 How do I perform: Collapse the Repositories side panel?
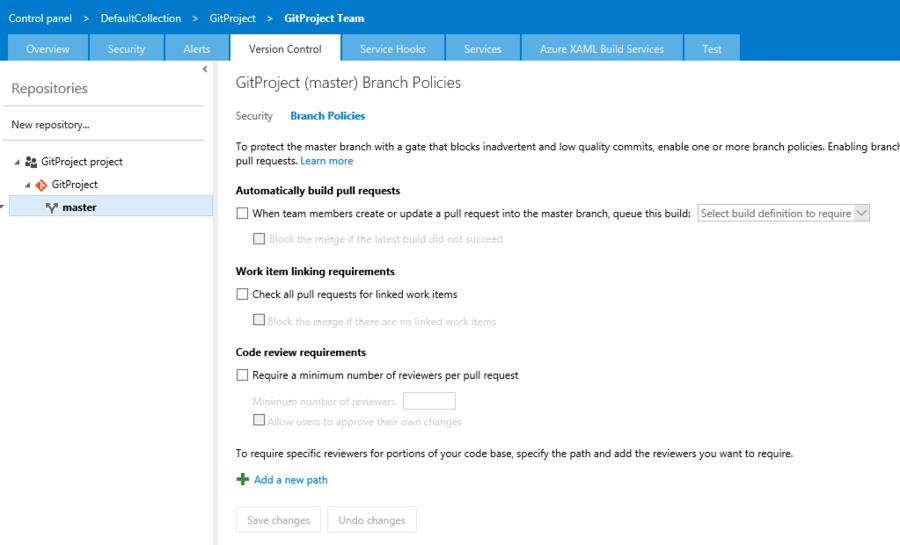pos(205,69)
